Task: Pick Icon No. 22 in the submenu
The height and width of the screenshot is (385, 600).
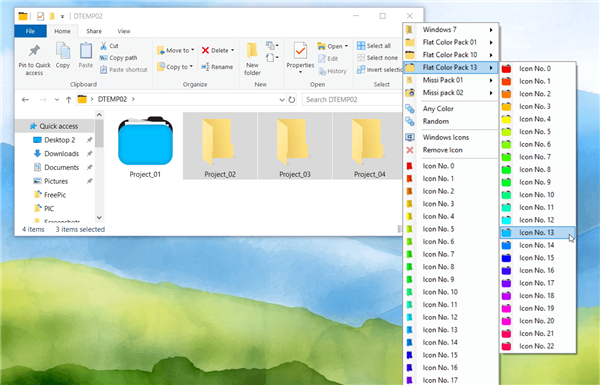Action: point(538,346)
